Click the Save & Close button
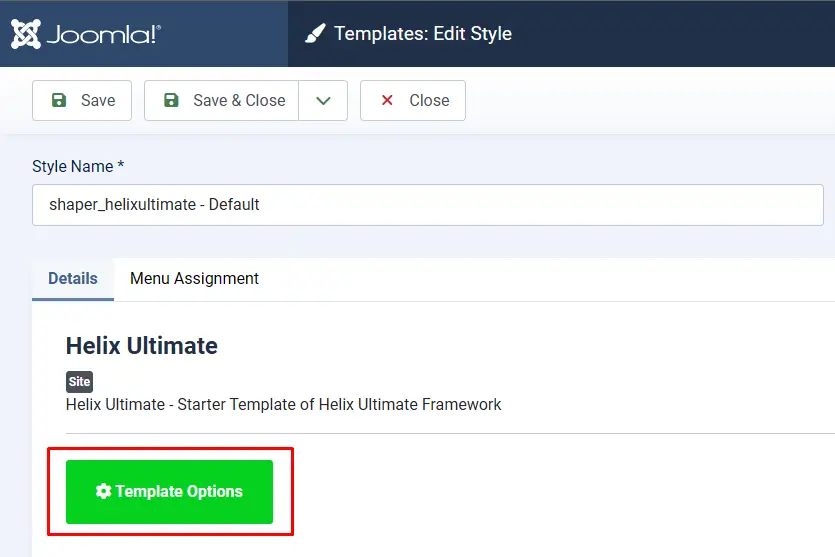The height and width of the screenshot is (557, 835). tap(222, 101)
